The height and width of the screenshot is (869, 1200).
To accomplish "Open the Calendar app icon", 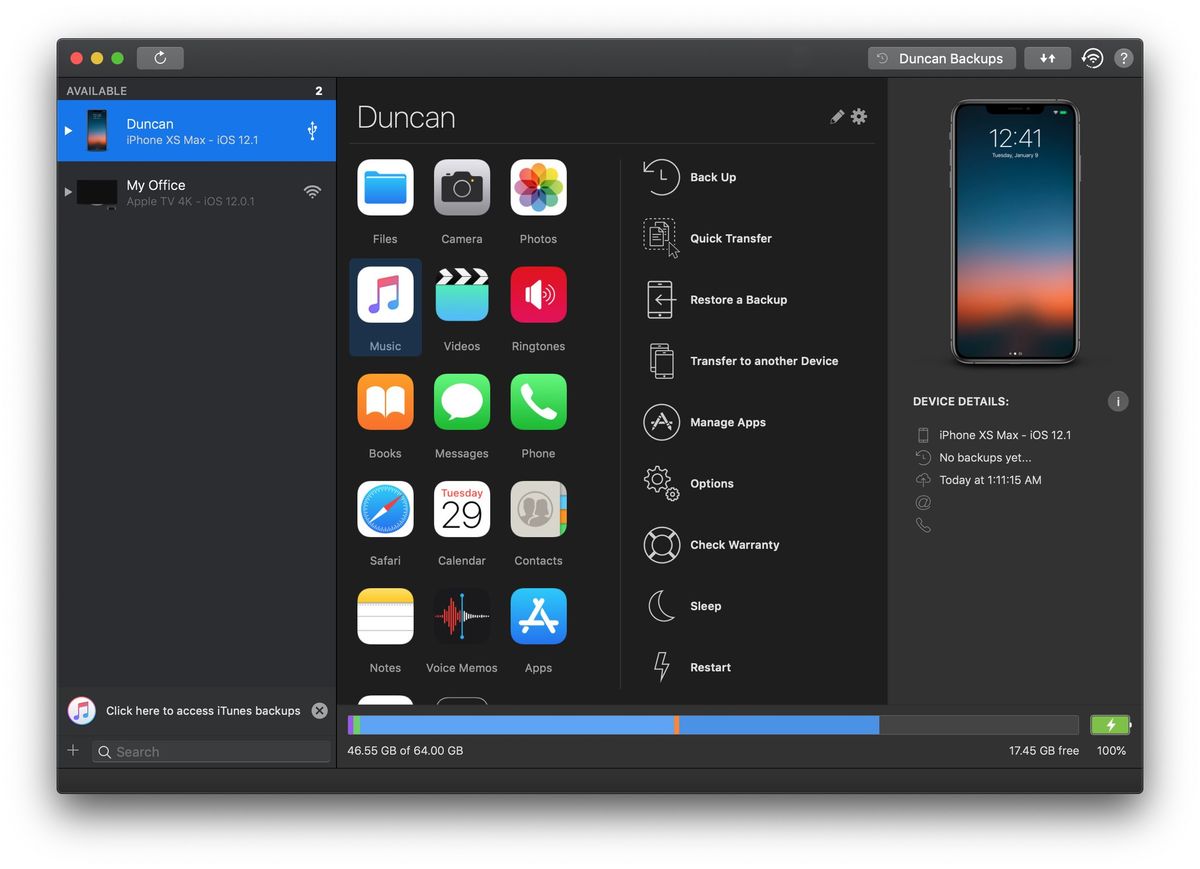I will pyautogui.click(x=462, y=509).
